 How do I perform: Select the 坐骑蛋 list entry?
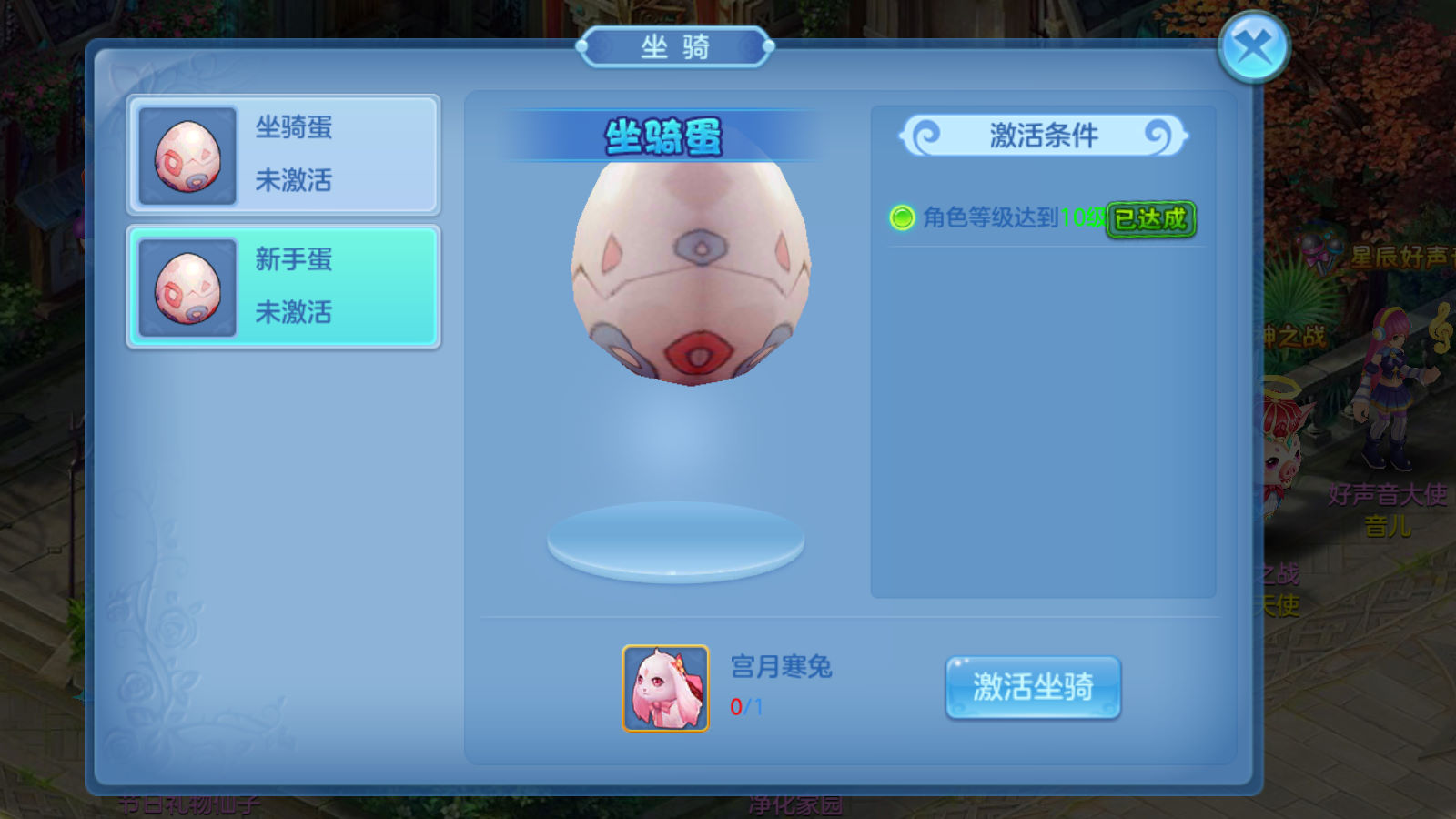[283, 155]
